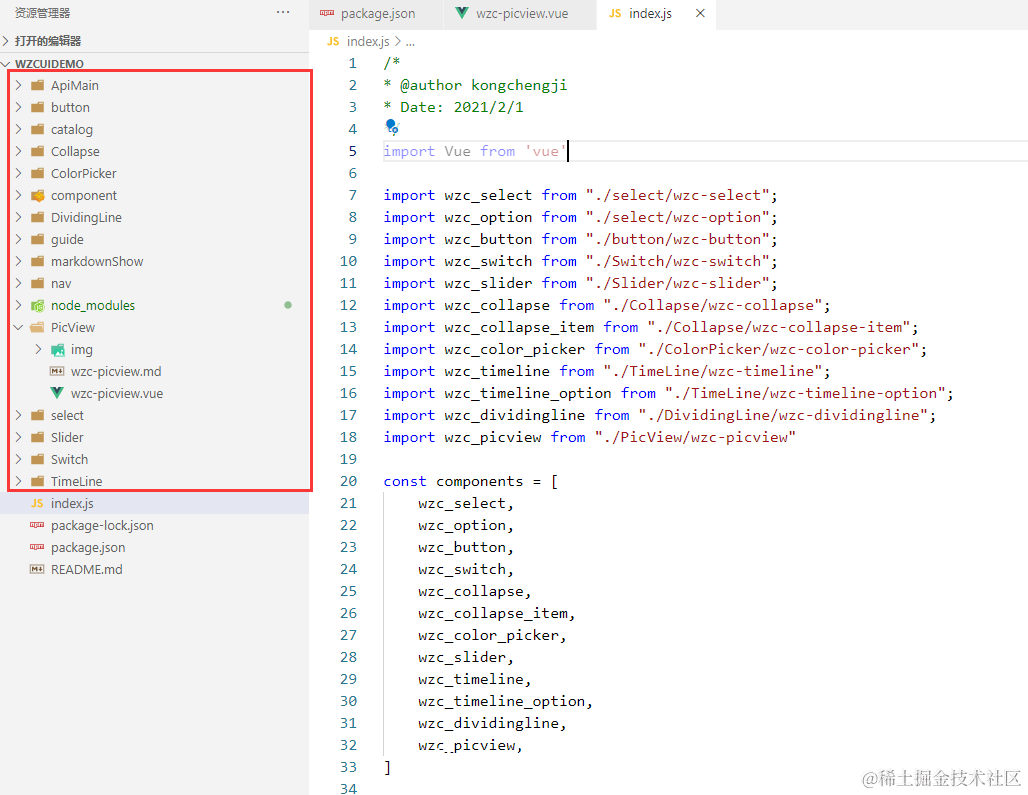This screenshot has height=795, width=1028.
Task: Click the npm icon beside package-lock.json
Action: click(x=37, y=525)
